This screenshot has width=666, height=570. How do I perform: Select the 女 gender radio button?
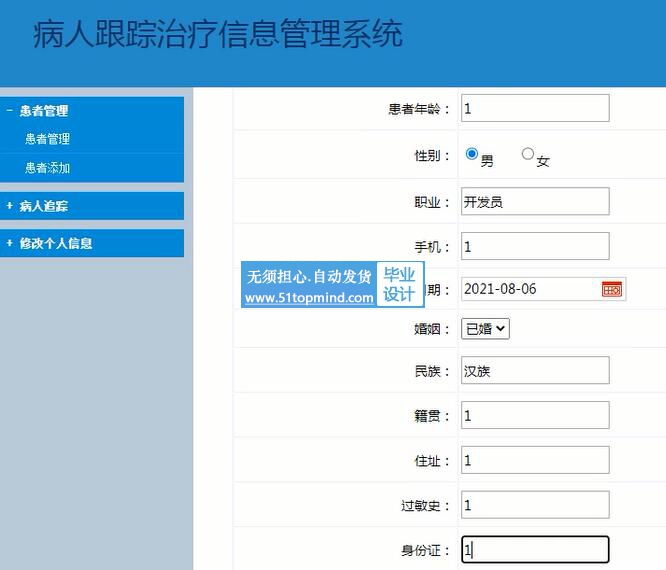[x=528, y=155]
